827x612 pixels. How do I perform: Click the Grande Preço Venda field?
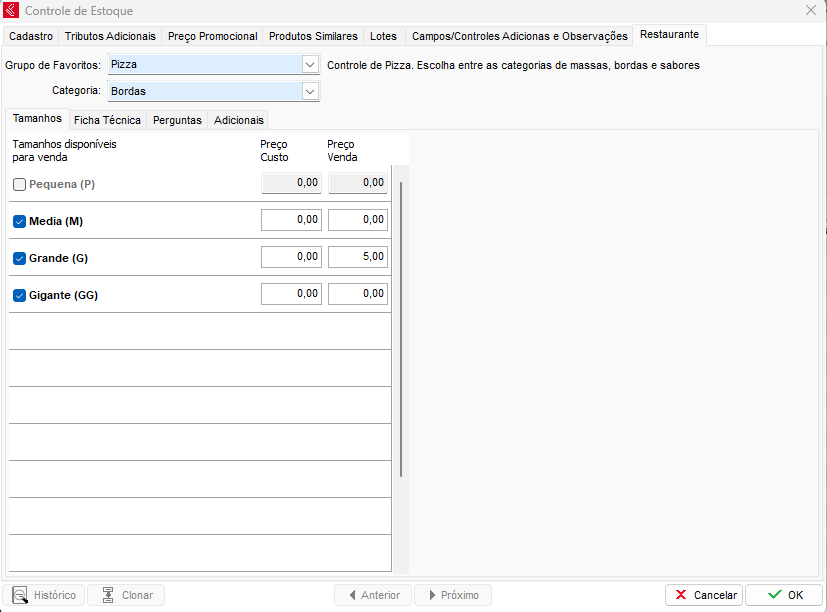(x=358, y=257)
